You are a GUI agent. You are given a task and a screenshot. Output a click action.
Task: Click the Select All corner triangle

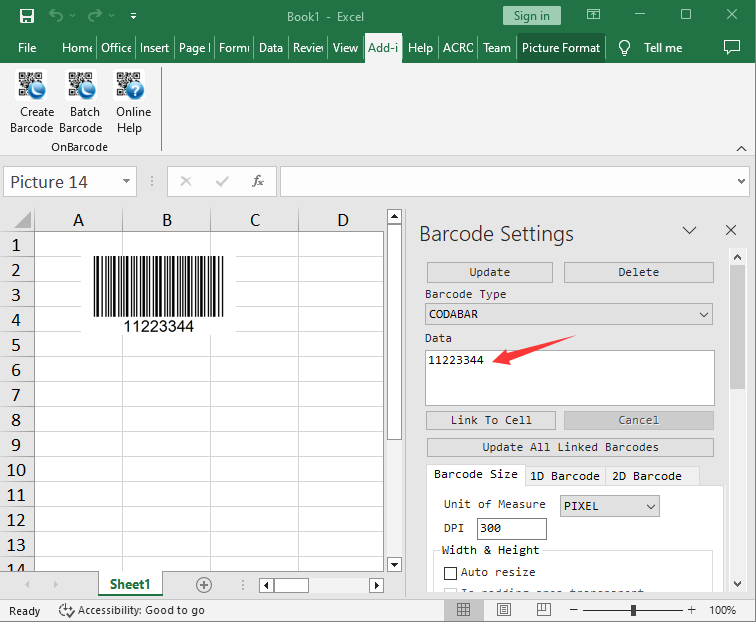[23, 219]
